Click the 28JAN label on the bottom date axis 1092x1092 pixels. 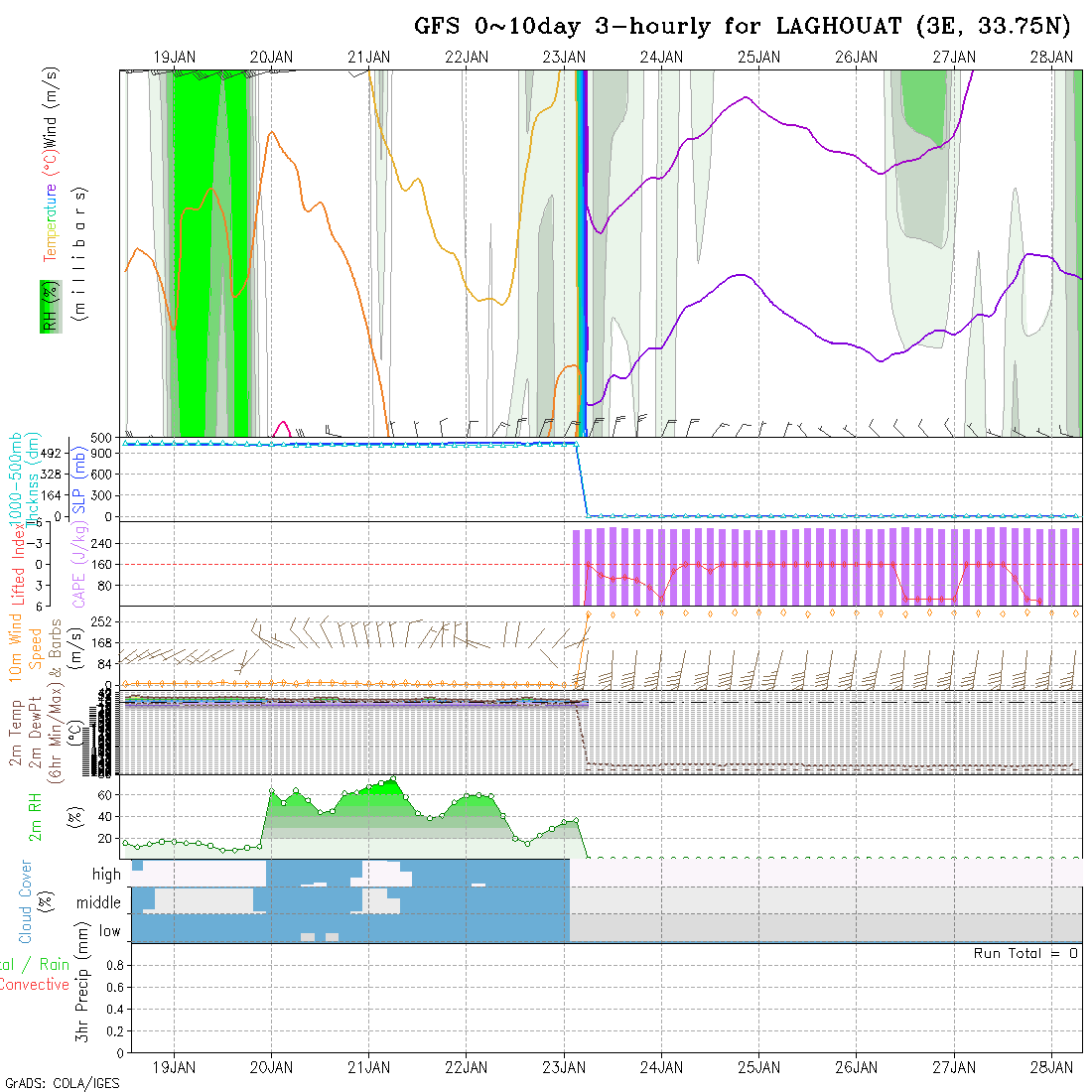[x=1051, y=1067]
